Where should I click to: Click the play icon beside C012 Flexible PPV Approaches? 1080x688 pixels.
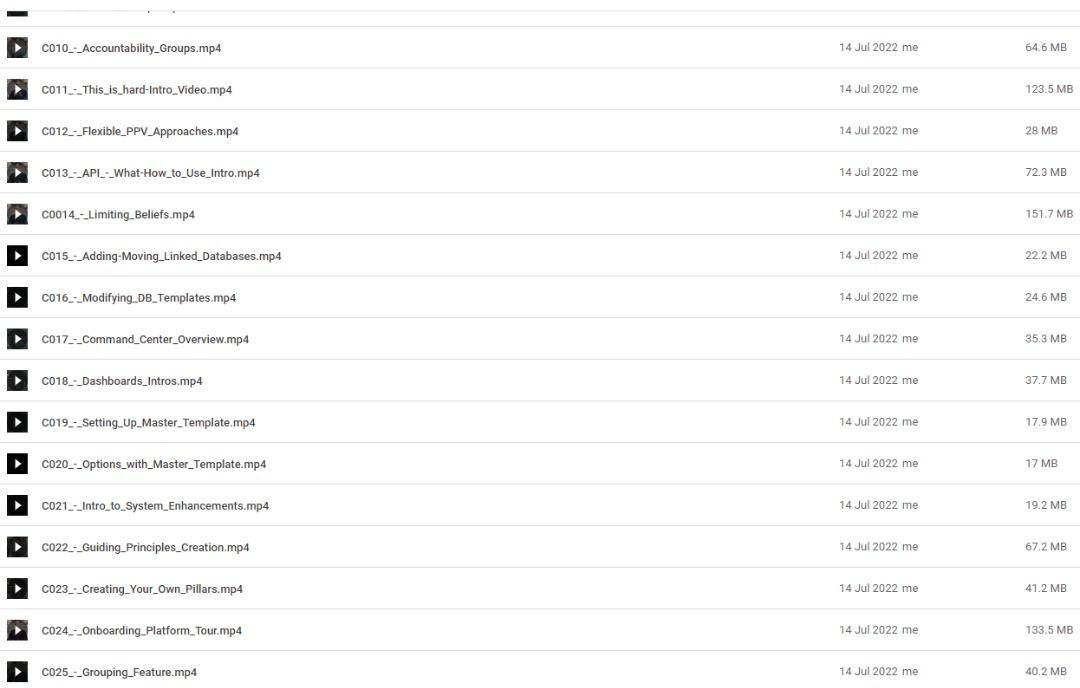click(17, 131)
